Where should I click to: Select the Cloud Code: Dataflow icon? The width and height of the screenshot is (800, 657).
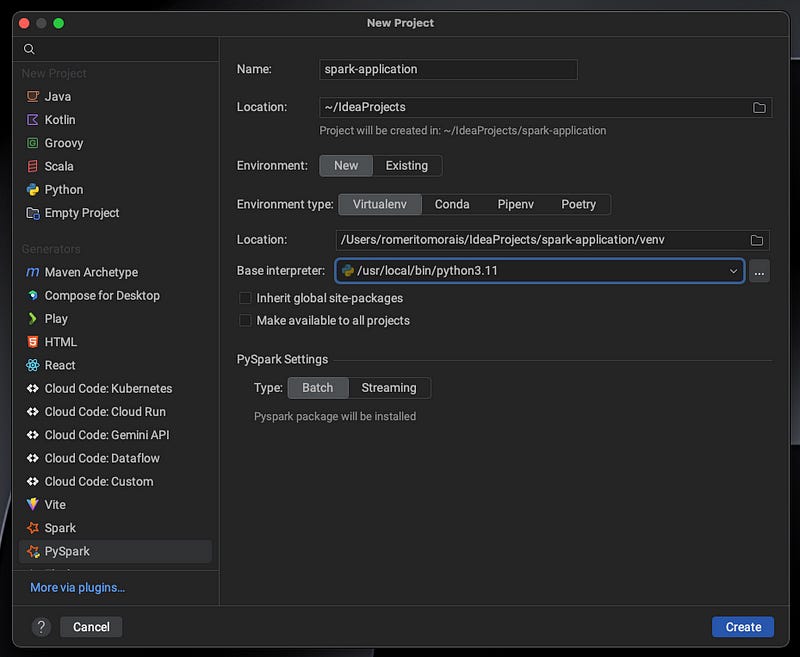(x=33, y=458)
